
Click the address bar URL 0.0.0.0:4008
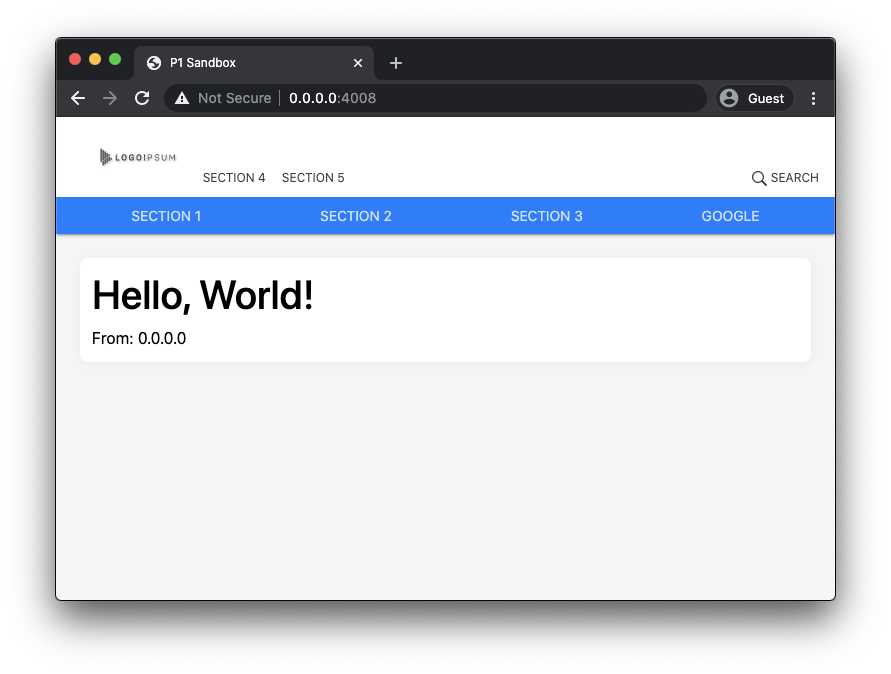[332, 98]
